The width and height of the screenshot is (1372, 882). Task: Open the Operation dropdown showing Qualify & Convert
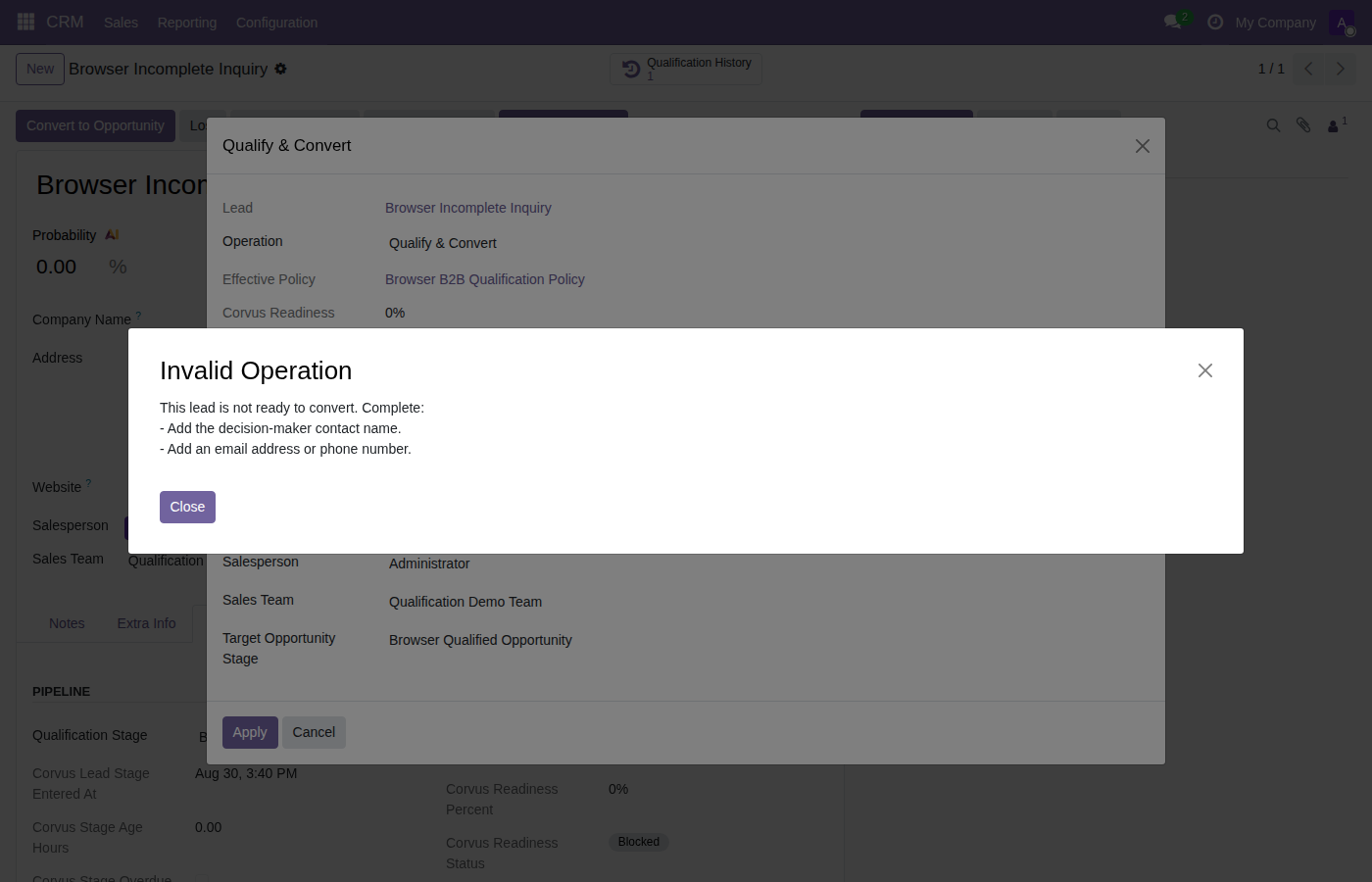click(765, 243)
